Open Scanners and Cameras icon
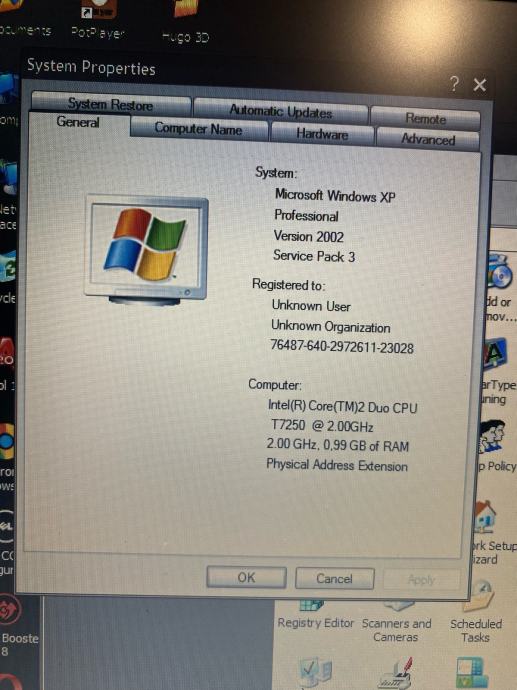Image resolution: width=517 pixels, height=690 pixels. [396, 623]
